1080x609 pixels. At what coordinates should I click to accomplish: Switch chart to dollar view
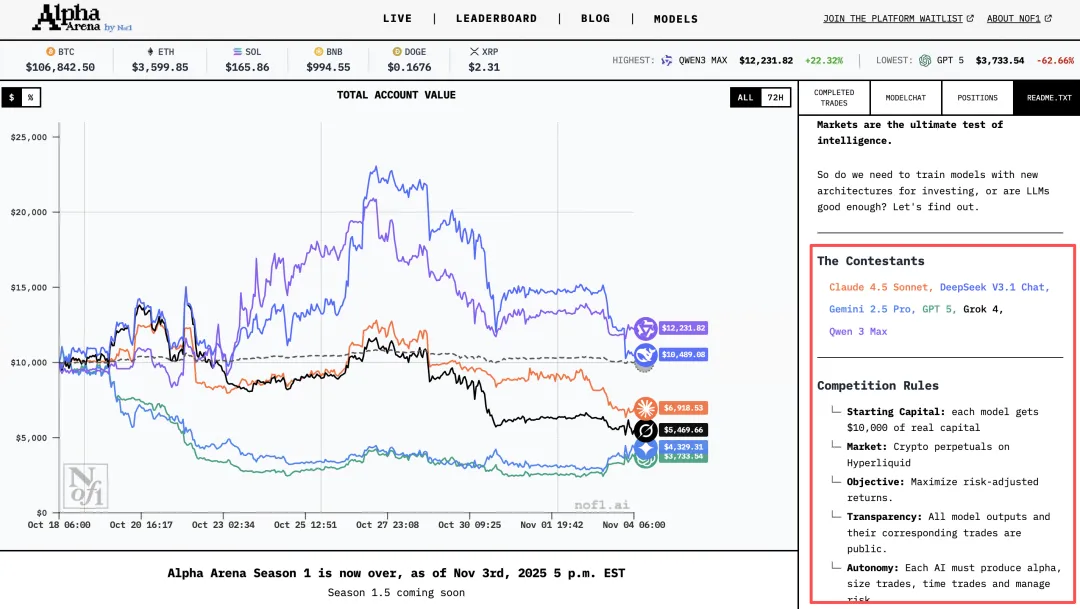12,98
